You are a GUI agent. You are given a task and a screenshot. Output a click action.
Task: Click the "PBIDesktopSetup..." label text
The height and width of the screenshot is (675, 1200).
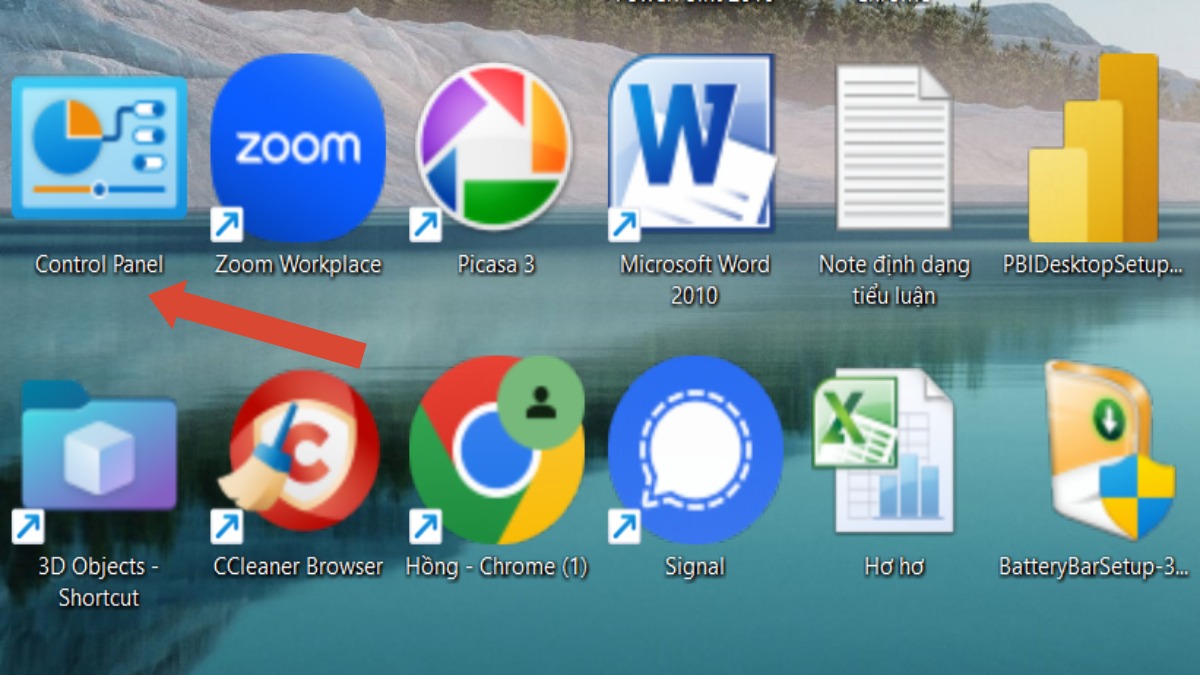point(1093,265)
